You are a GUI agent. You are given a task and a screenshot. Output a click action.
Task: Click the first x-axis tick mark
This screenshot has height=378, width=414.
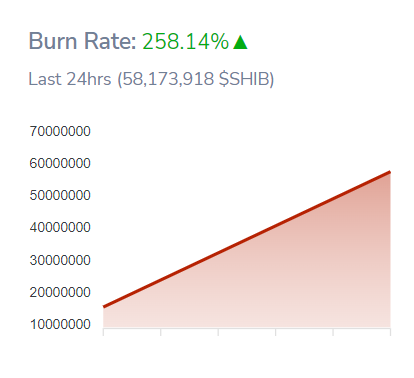point(103,332)
